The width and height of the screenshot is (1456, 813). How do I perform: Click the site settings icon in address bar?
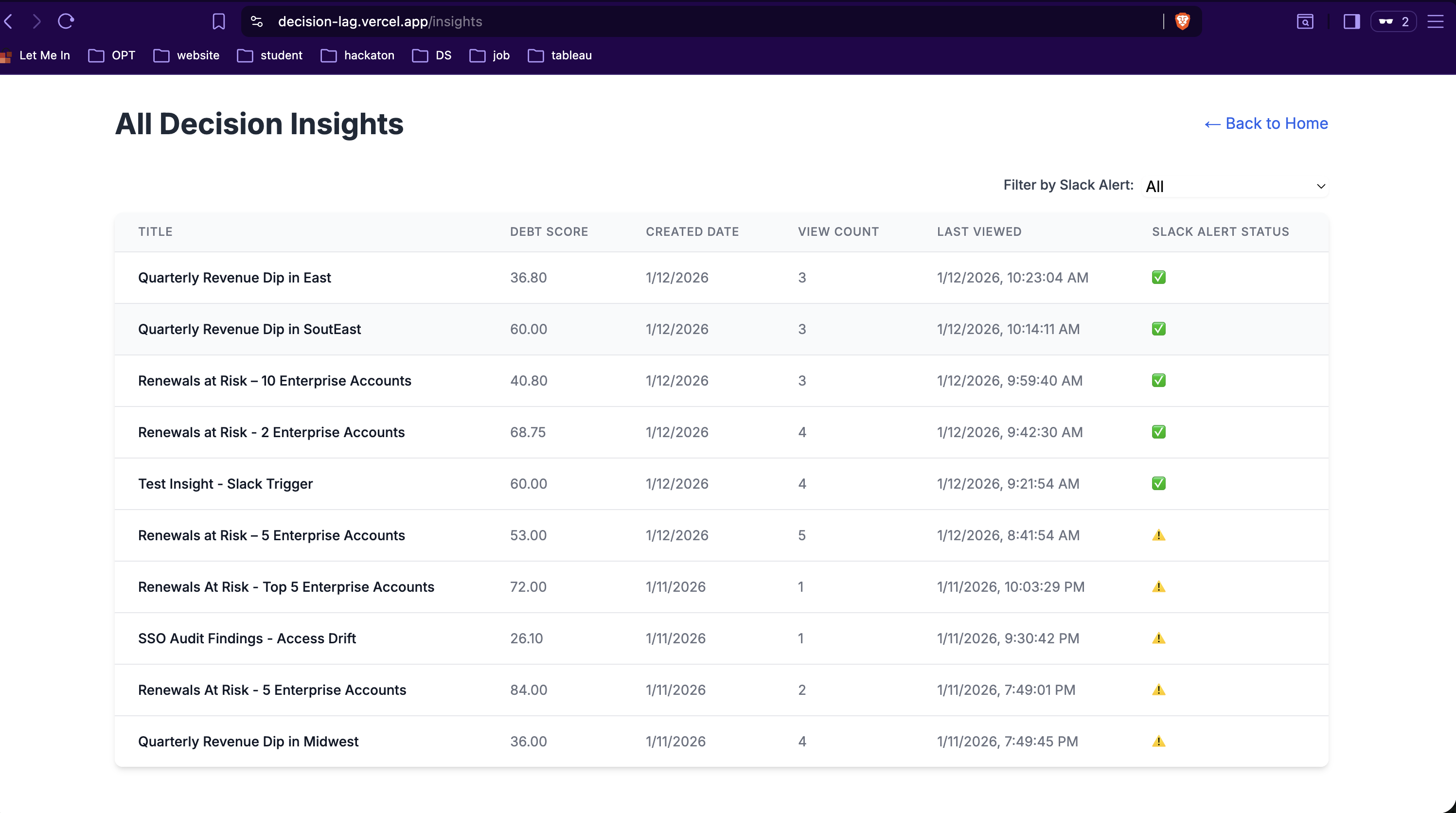257,21
